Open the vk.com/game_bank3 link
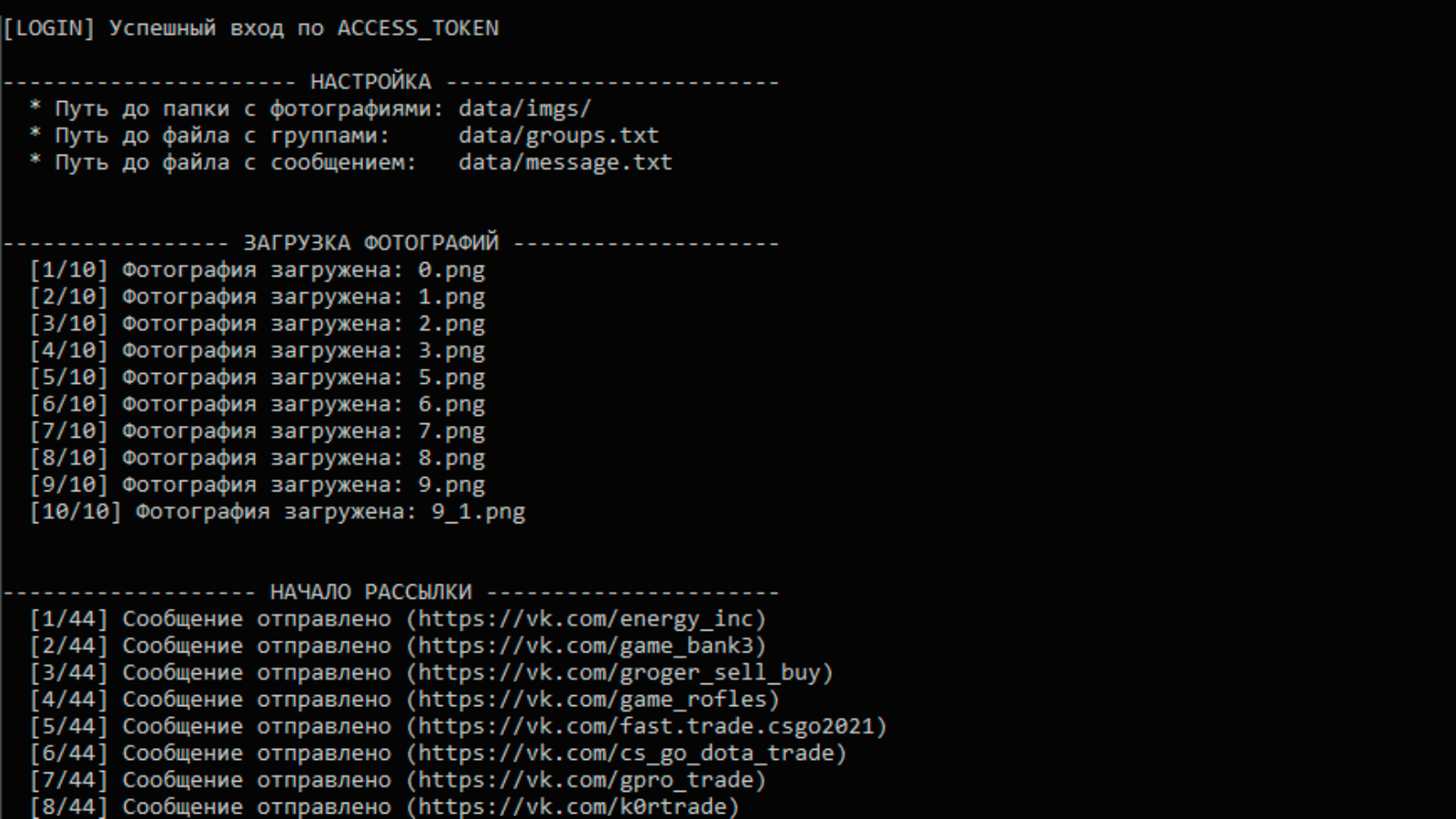 tap(586, 646)
